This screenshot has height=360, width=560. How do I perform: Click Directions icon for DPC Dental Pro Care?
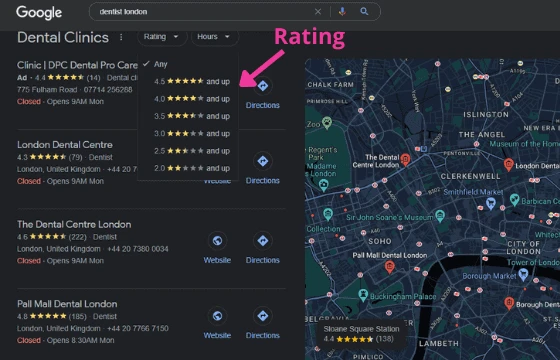(263, 86)
